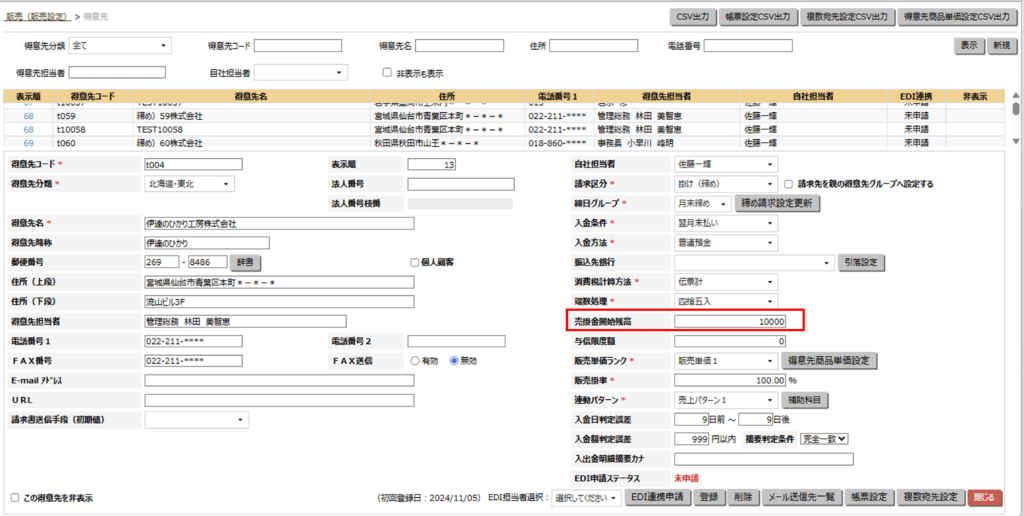Open the 販売単価ランク dropdown showing 販売単価１
The image size is (1024, 516).
726,361
